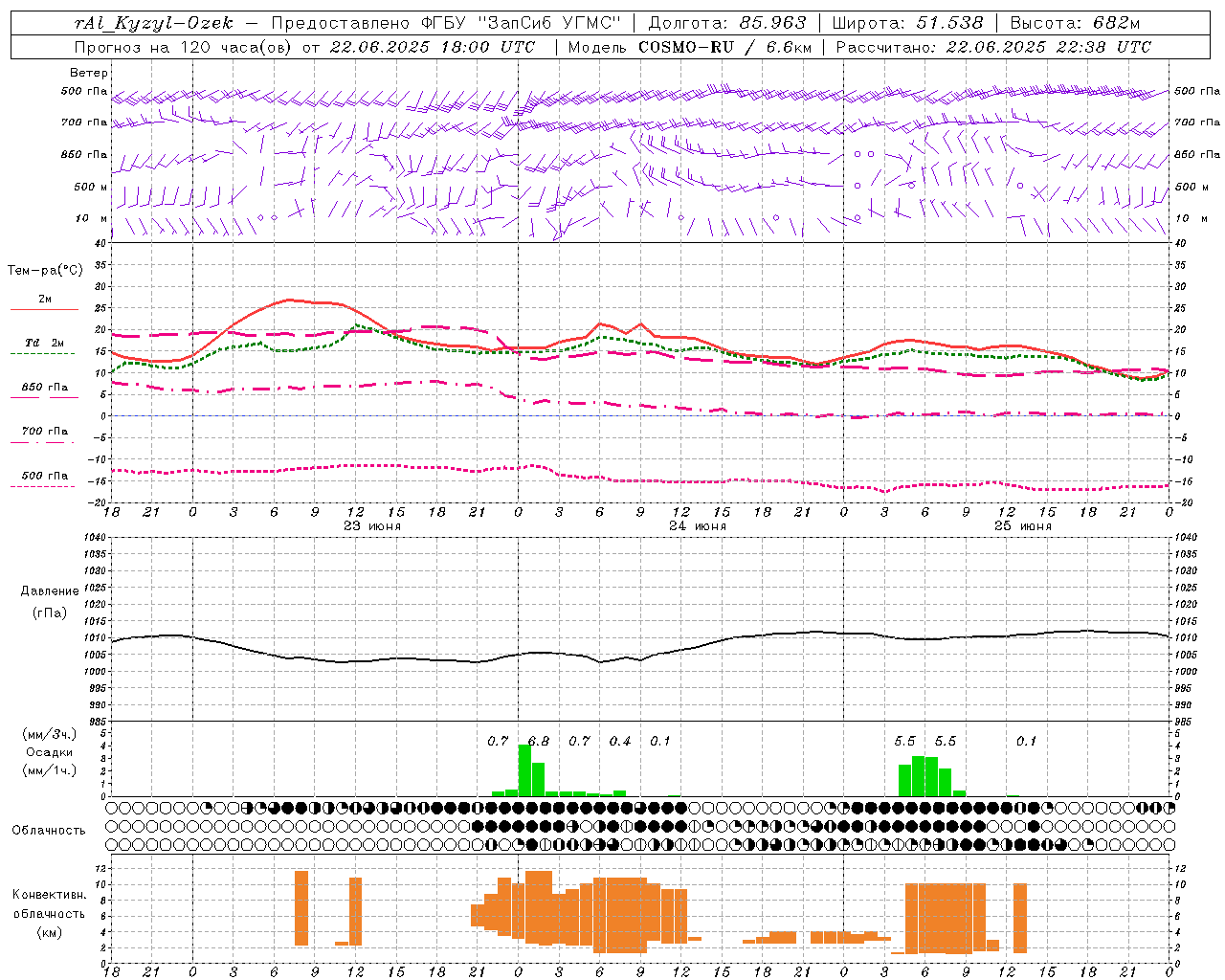Click the elevation label Высота: 682м
This screenshot has height=980, width=1225.
point(1075,23)
